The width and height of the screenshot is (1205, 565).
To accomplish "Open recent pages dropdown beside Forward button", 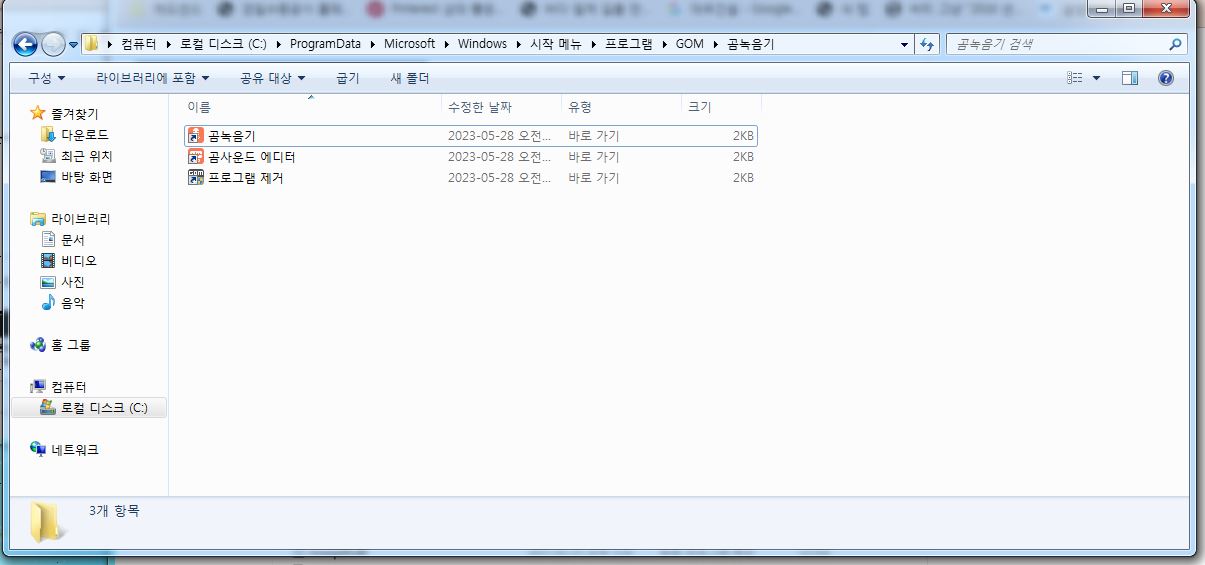I will 74,45.
